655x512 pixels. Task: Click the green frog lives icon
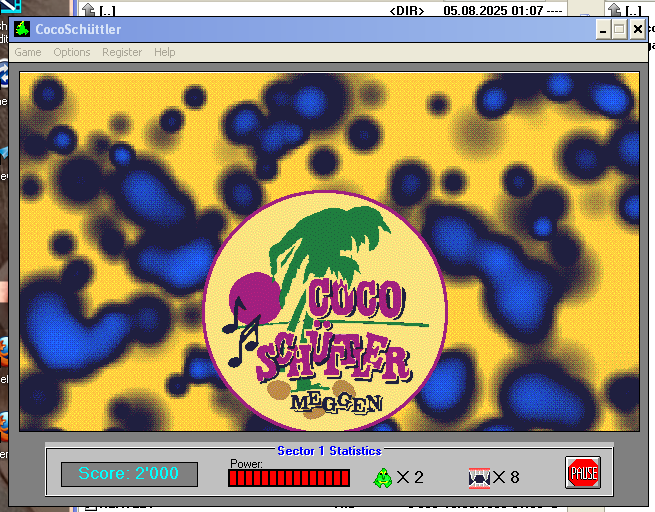pos(382,478)
